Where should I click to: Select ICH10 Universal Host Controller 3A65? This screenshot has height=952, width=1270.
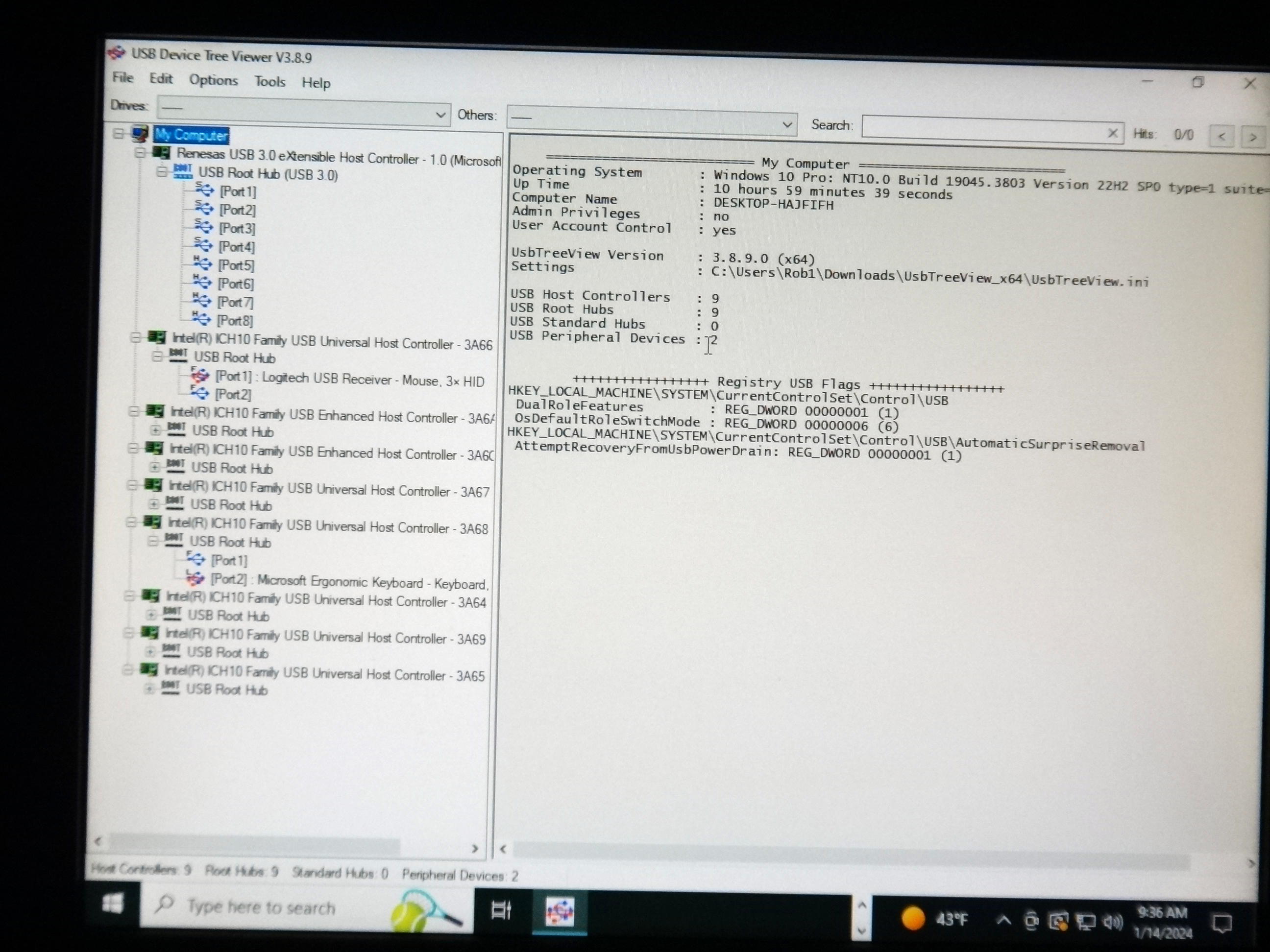324,673
